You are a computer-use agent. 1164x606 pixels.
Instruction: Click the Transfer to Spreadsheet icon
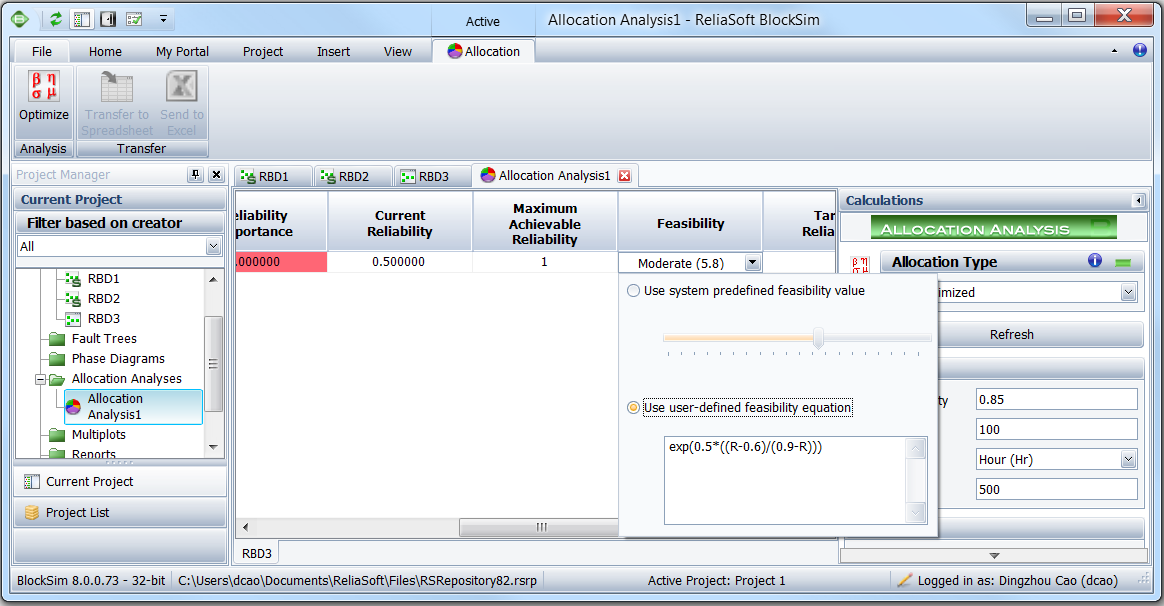117,87
